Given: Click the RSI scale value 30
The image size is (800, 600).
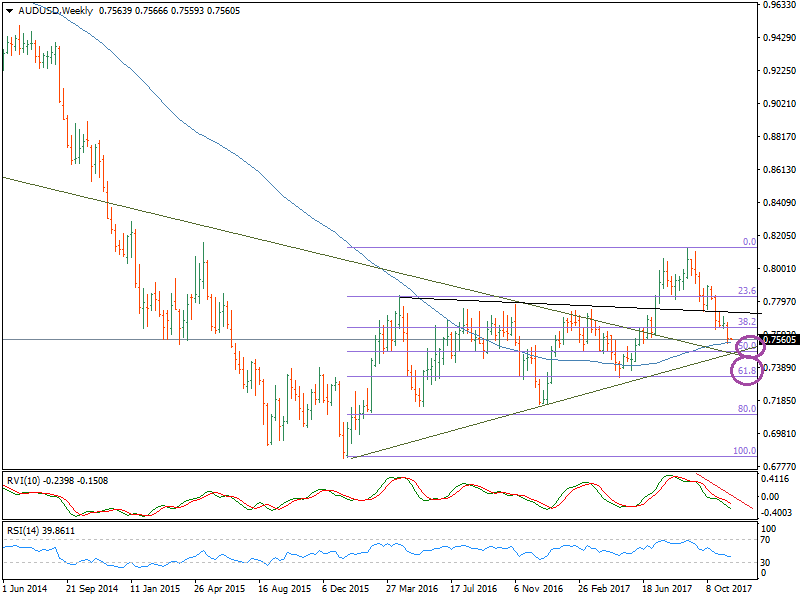Looking at the screenshot, I should point(766,563).
